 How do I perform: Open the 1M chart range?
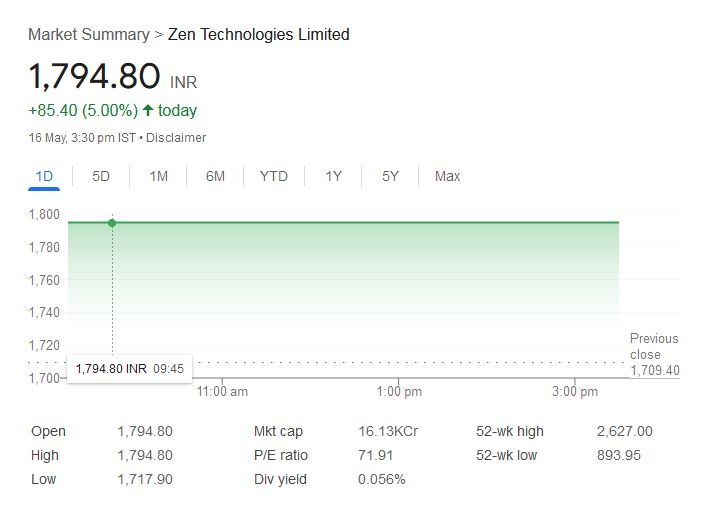click(158, 176)
